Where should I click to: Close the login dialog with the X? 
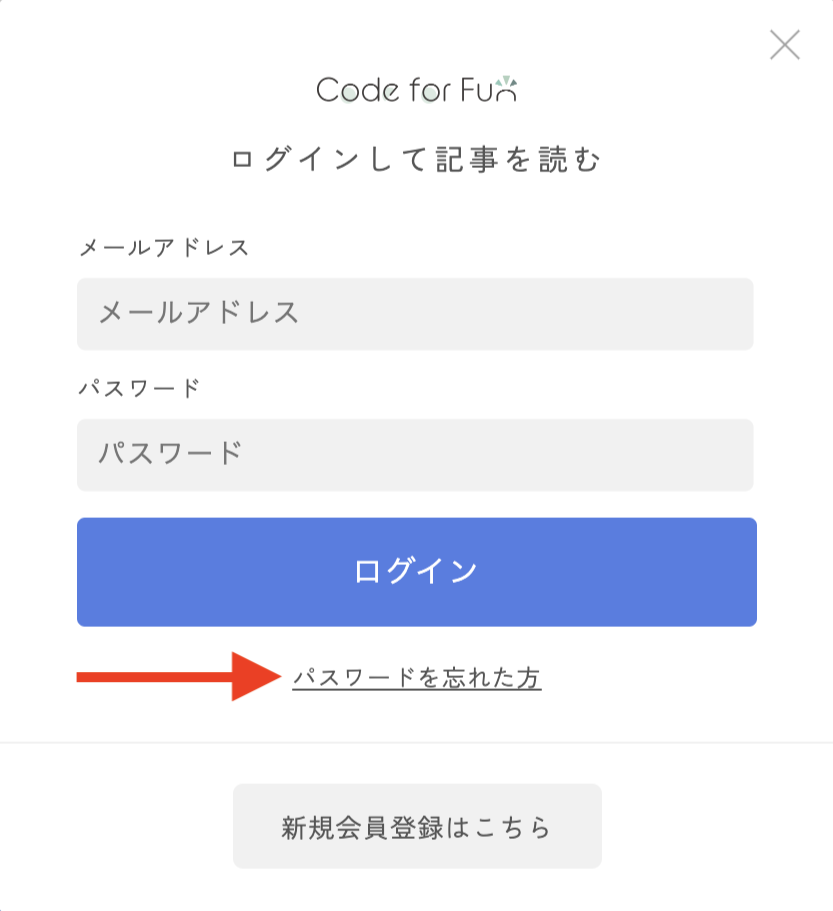point(785,45)
